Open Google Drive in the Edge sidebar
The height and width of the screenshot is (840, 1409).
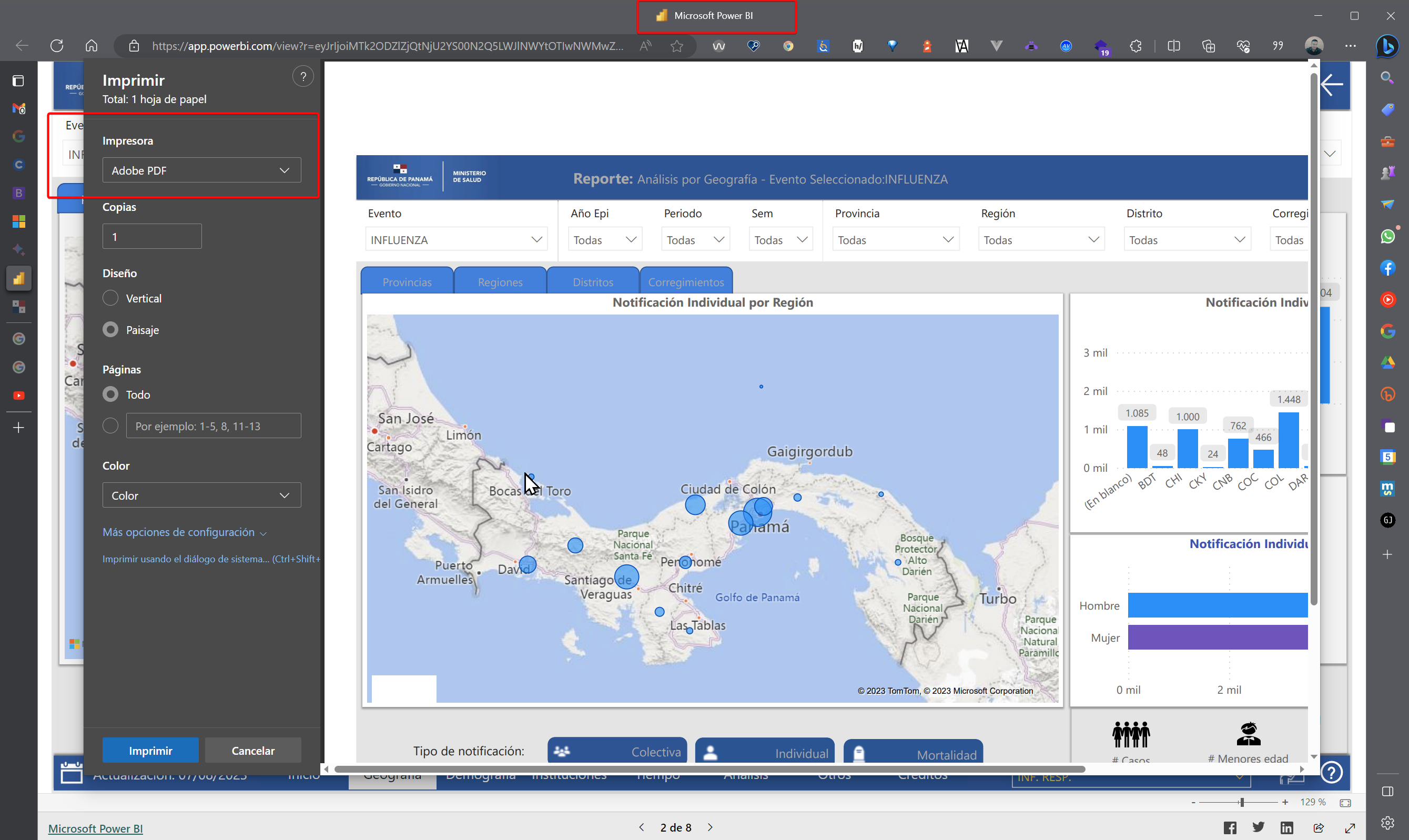pos(1387,363)
